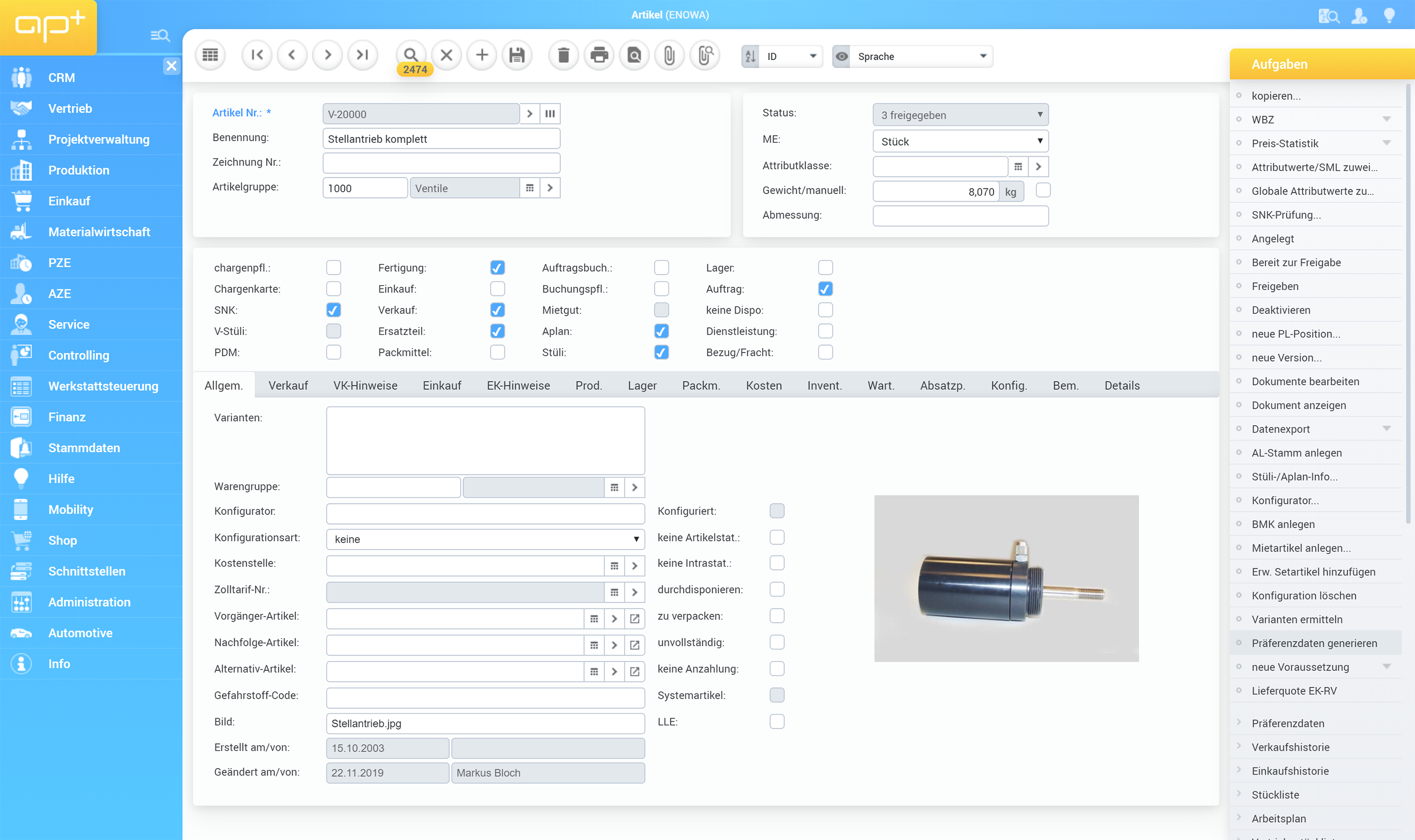Screen dimensions: 1415x840
Task: Jump to last record arrow icon
Action: [363, 55]
